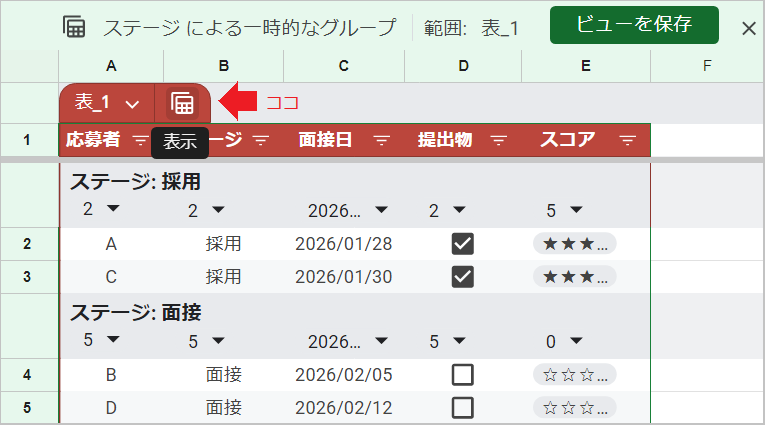Check 提出物 checkbox for applicant D
Screen dimensions: 765x425
[462, 408]
